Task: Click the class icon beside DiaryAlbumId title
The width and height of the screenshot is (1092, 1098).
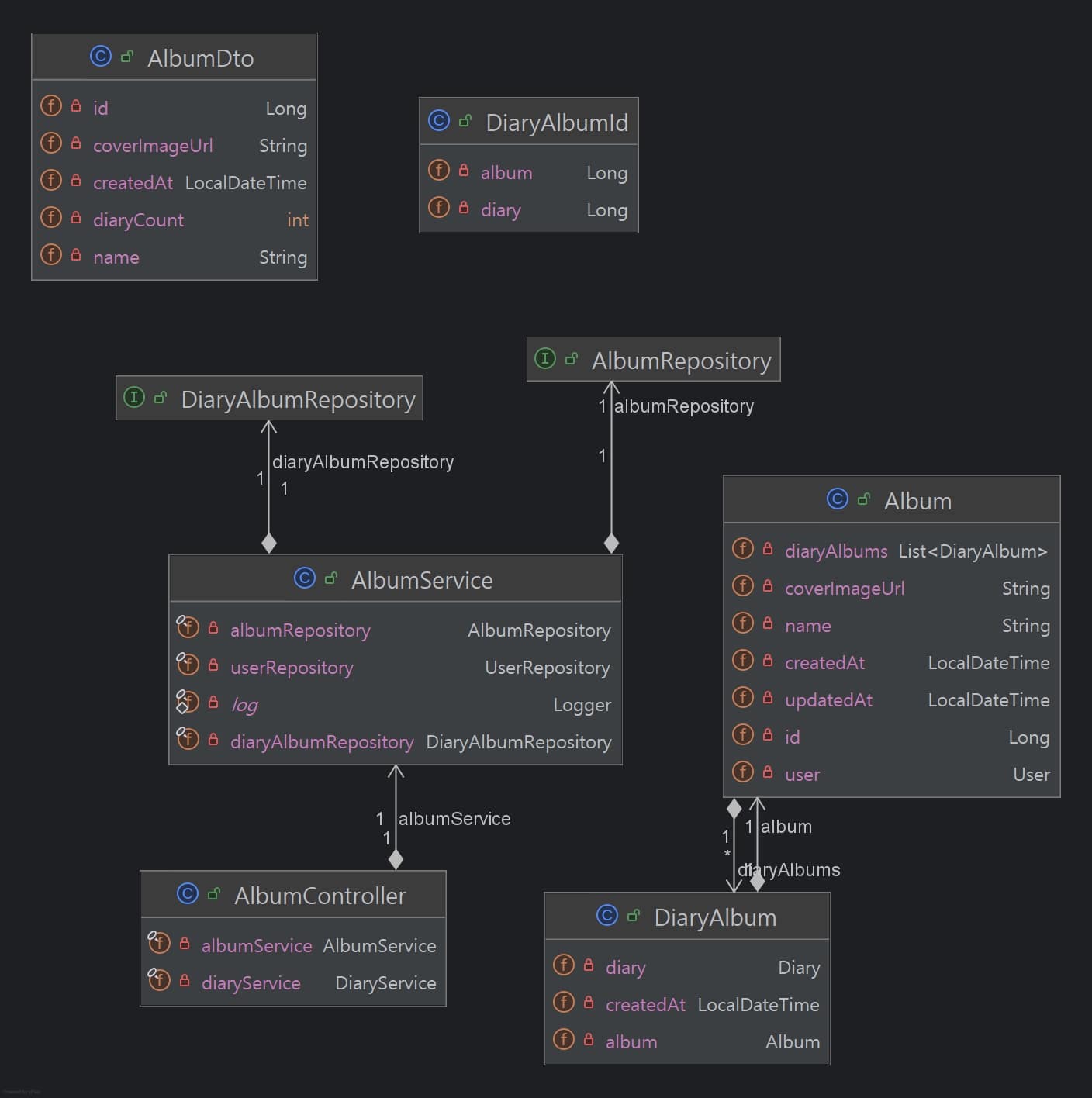Action: 439,121
